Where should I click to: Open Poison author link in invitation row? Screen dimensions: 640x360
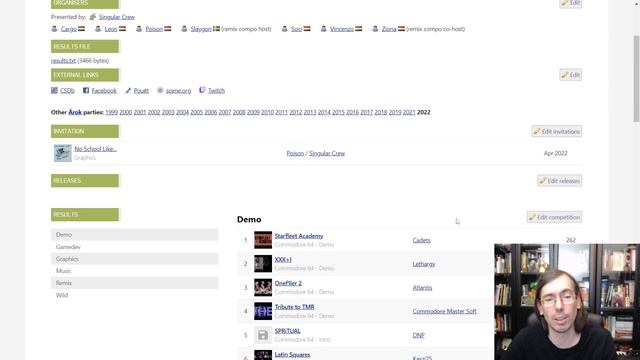tap(295, 153)
